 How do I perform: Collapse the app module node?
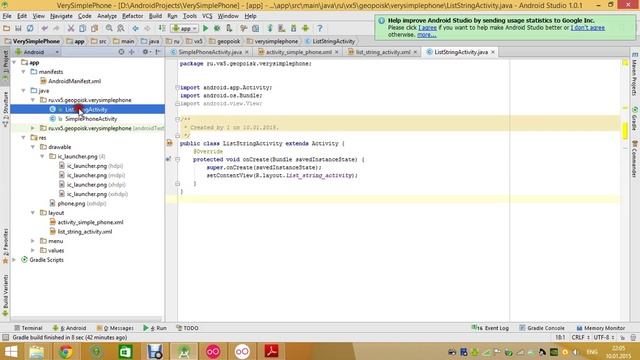[15, 62]
